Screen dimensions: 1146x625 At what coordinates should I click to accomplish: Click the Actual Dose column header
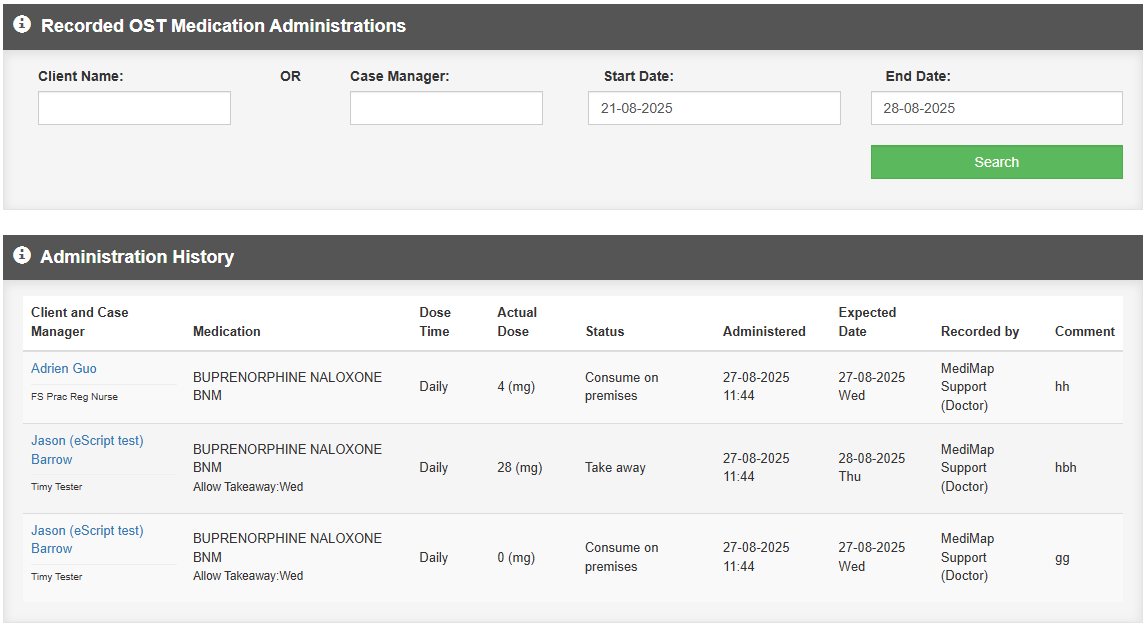(517, 322)
